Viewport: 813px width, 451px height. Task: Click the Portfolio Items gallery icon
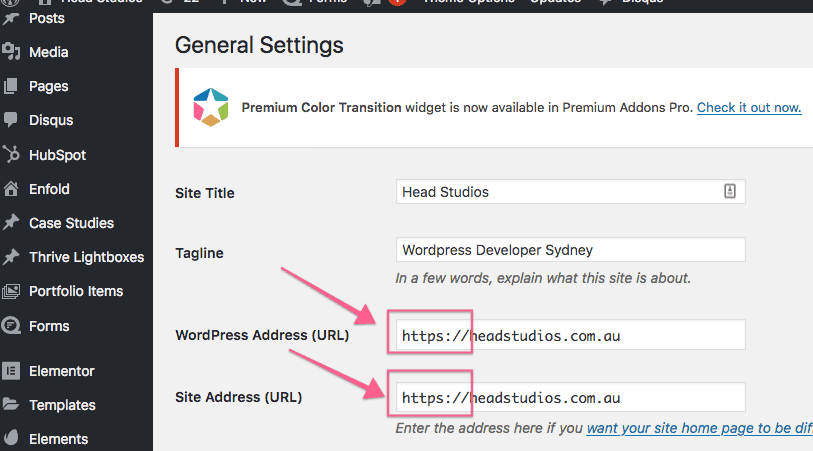(11, 291)
